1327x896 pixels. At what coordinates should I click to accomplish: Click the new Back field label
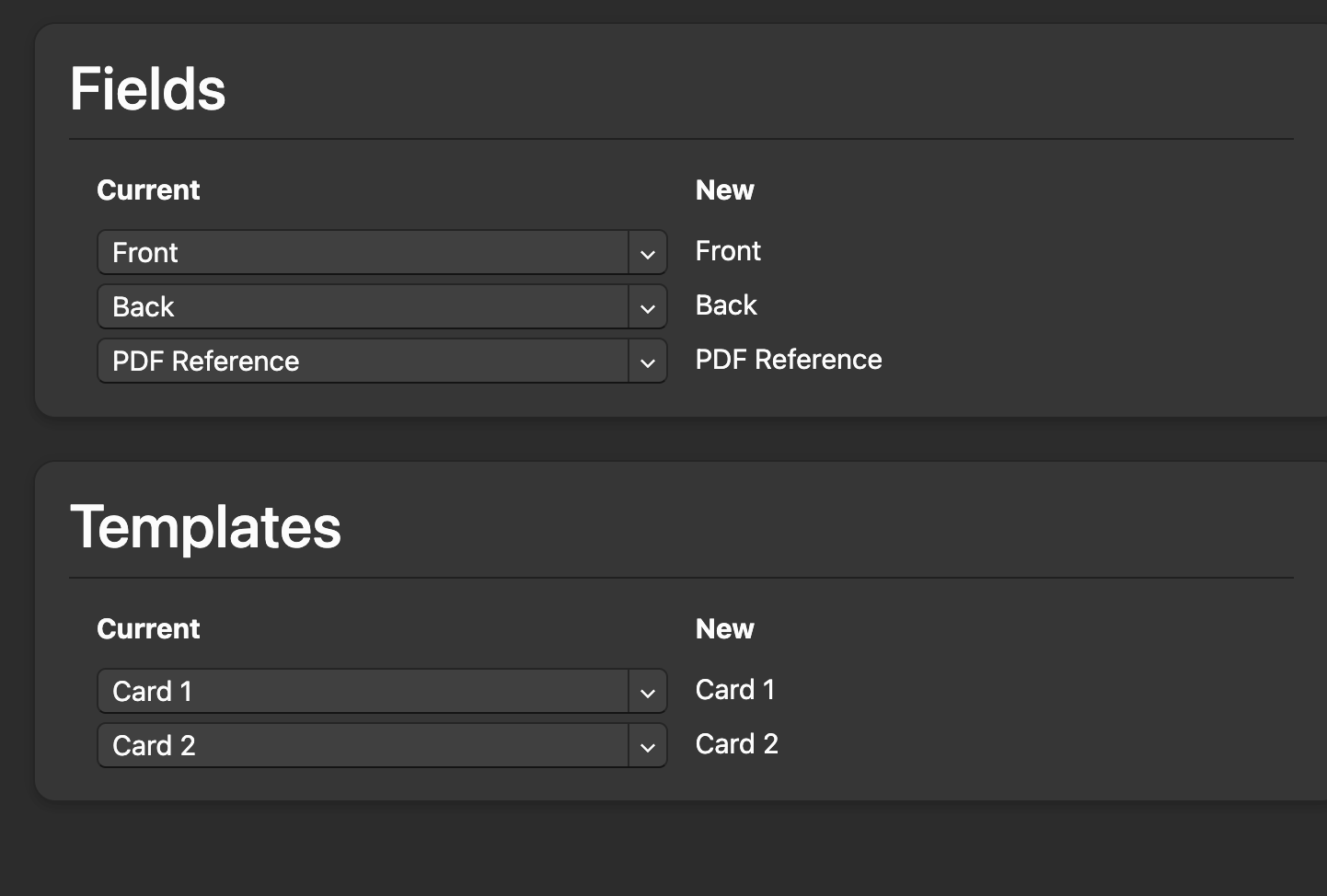coord(726,305)
